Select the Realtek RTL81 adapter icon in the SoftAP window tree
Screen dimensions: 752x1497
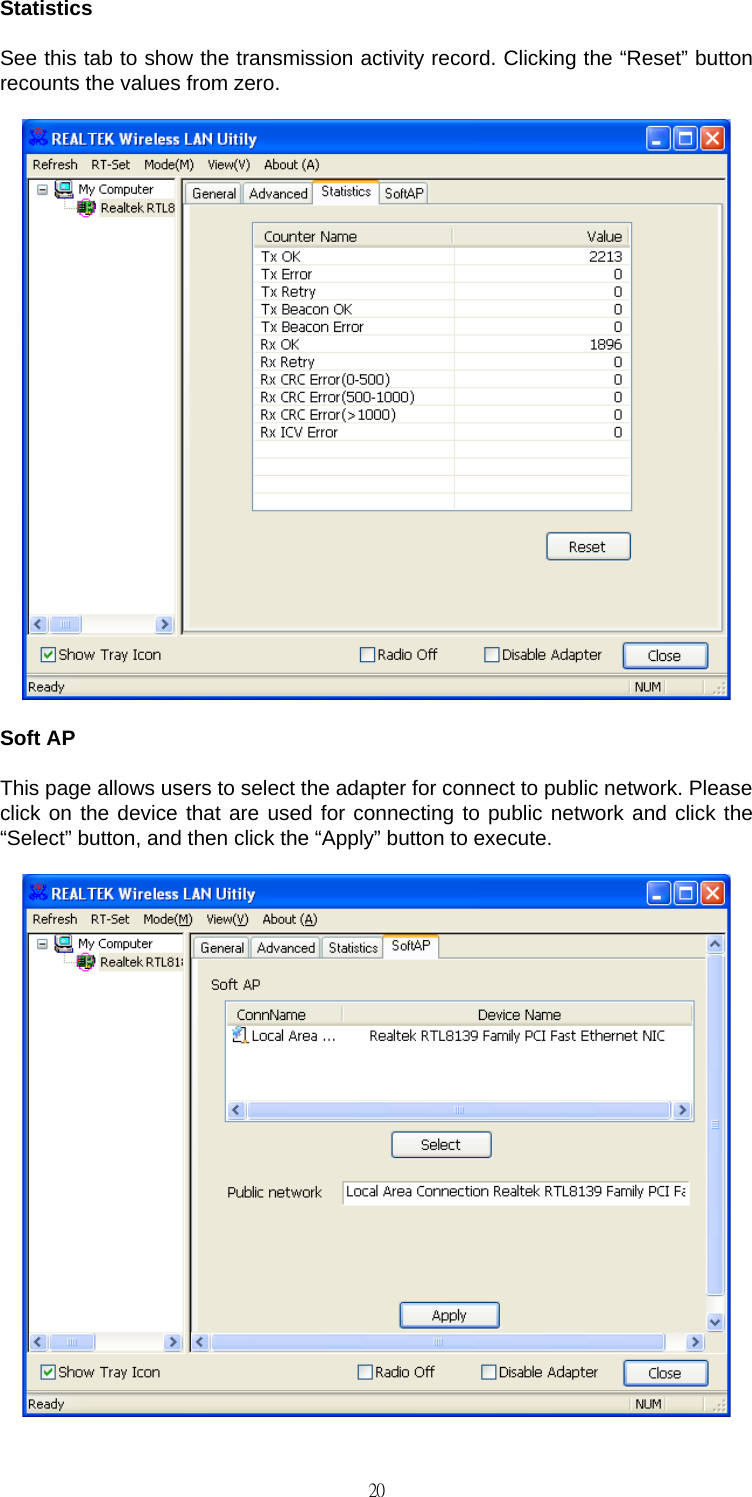[x=87, y=962]
